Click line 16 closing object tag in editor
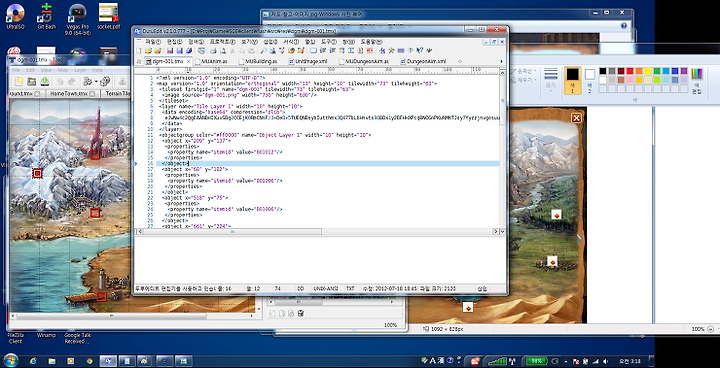This screenshot has height=368, width=720. (x=174, y=164)
